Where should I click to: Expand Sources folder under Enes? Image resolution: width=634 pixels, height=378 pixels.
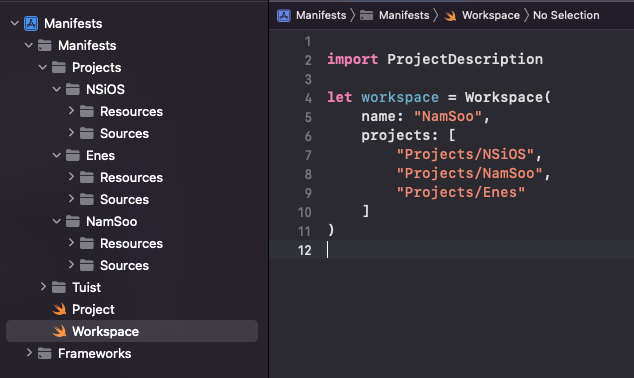point(71,199)
